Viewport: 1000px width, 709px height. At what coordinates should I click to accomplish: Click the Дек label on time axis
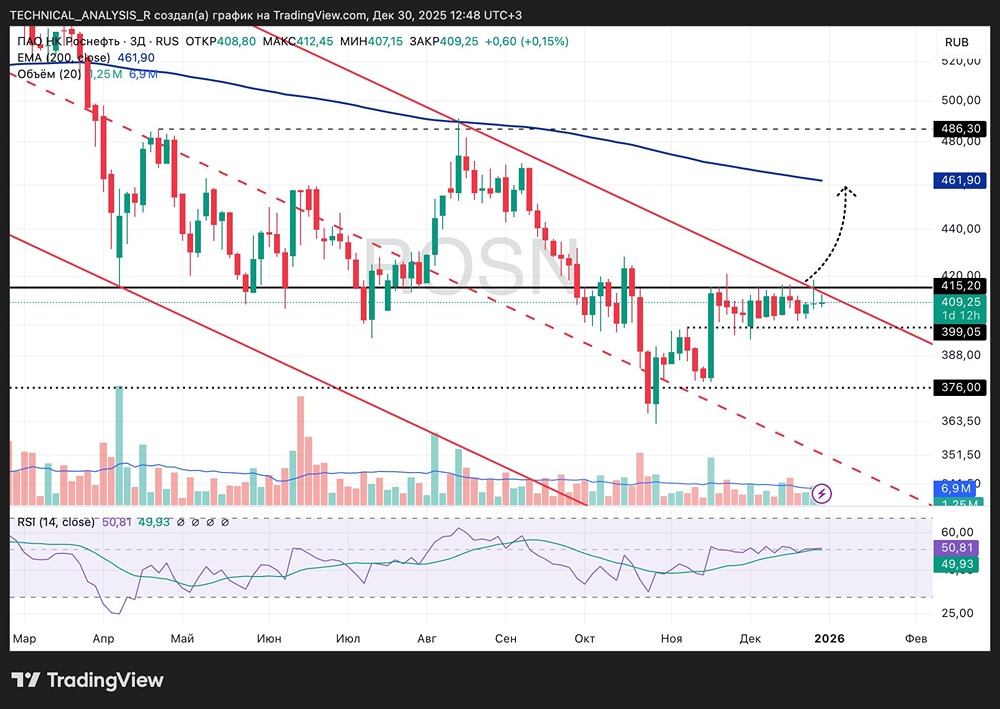[750, 638]
